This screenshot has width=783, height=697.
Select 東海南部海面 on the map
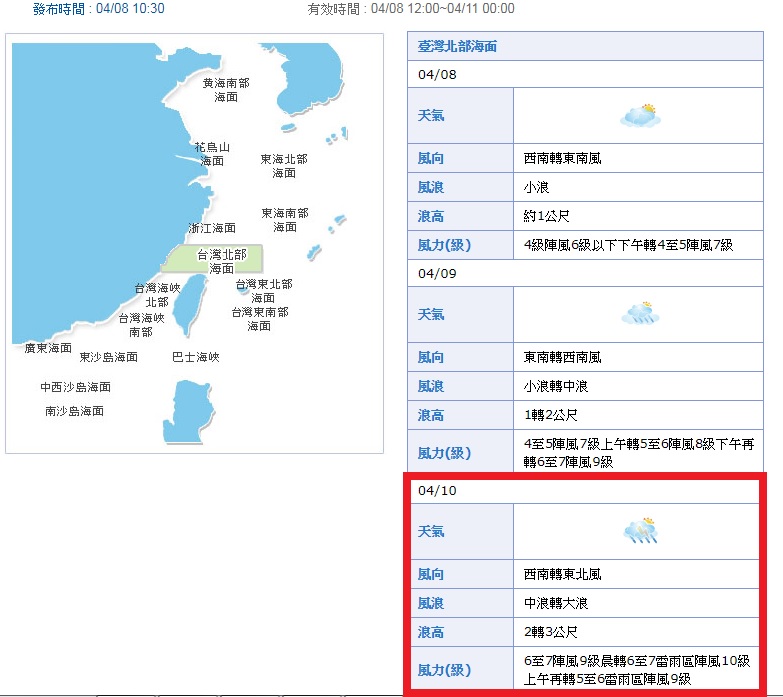[285, 220]
